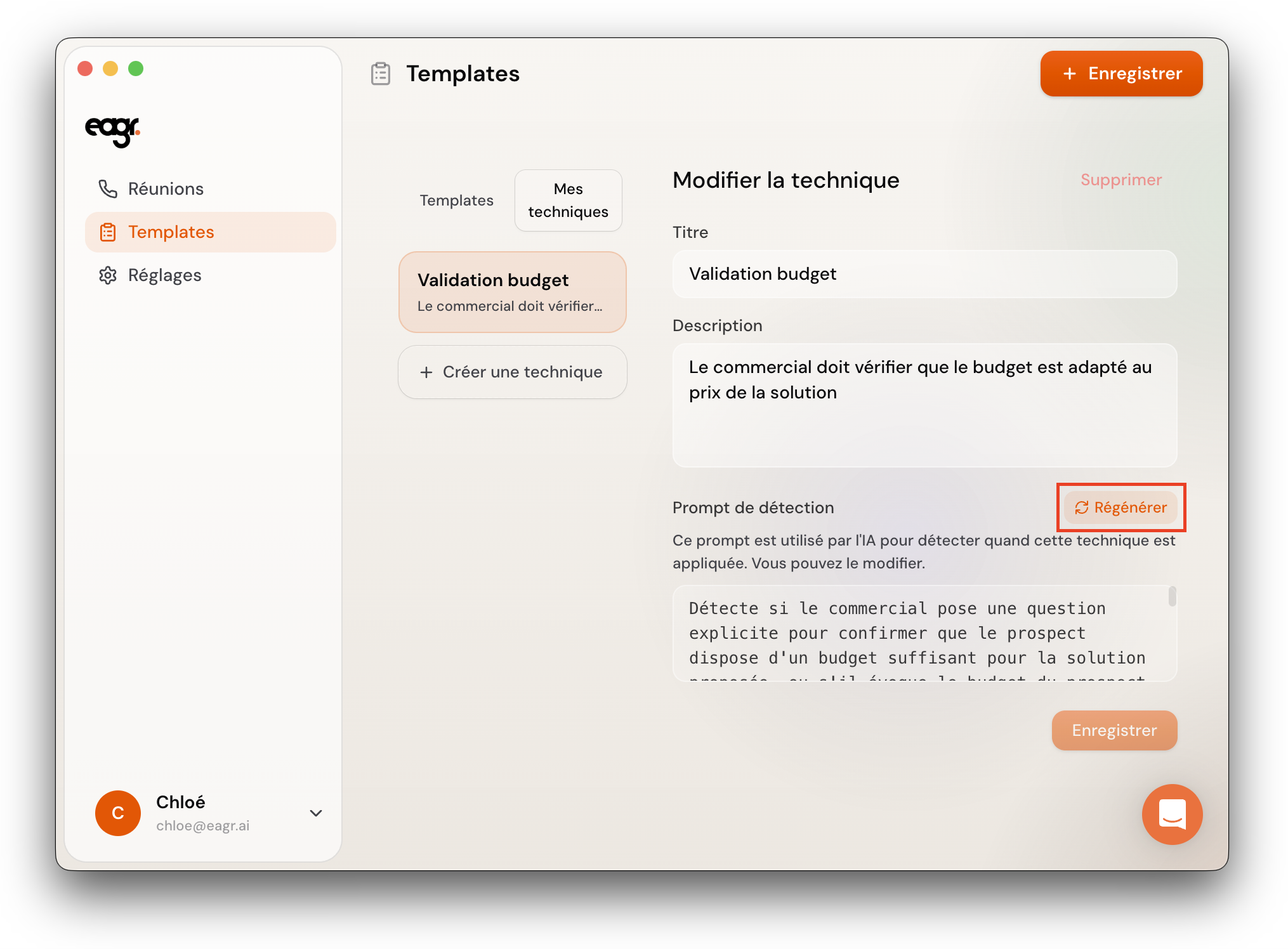
Task: Click the Templates clipboard icon in sidebar
Action: [x=108, y=232]
